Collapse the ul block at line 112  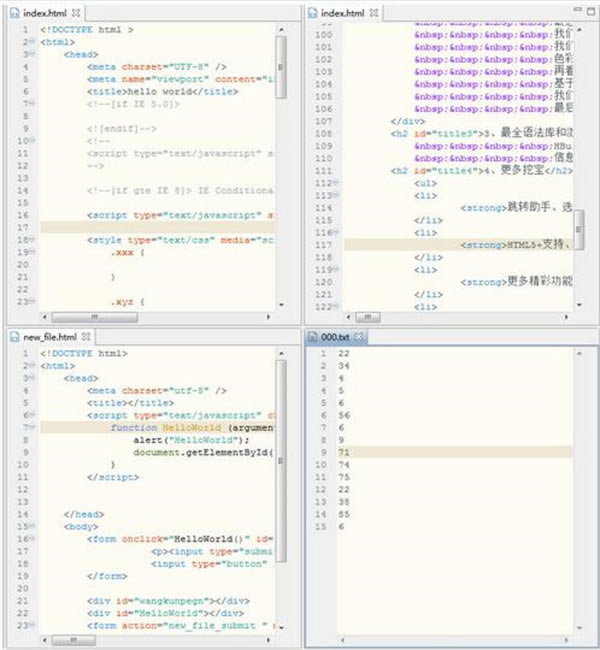point(336,183)
